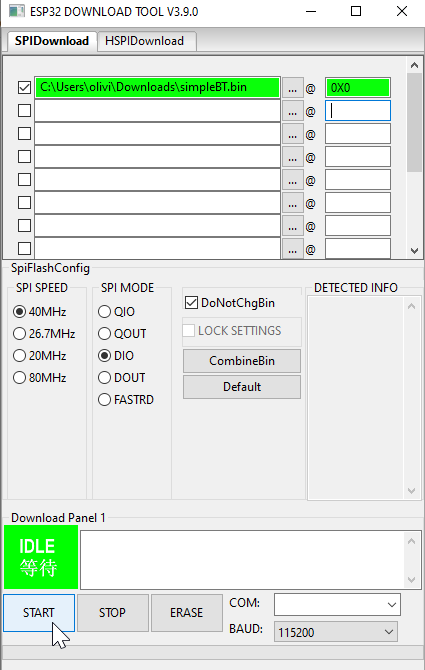The width and height of the screenshot is (425, 670).
Task: Click the IDLE status indicator
Action: [41, 557]
